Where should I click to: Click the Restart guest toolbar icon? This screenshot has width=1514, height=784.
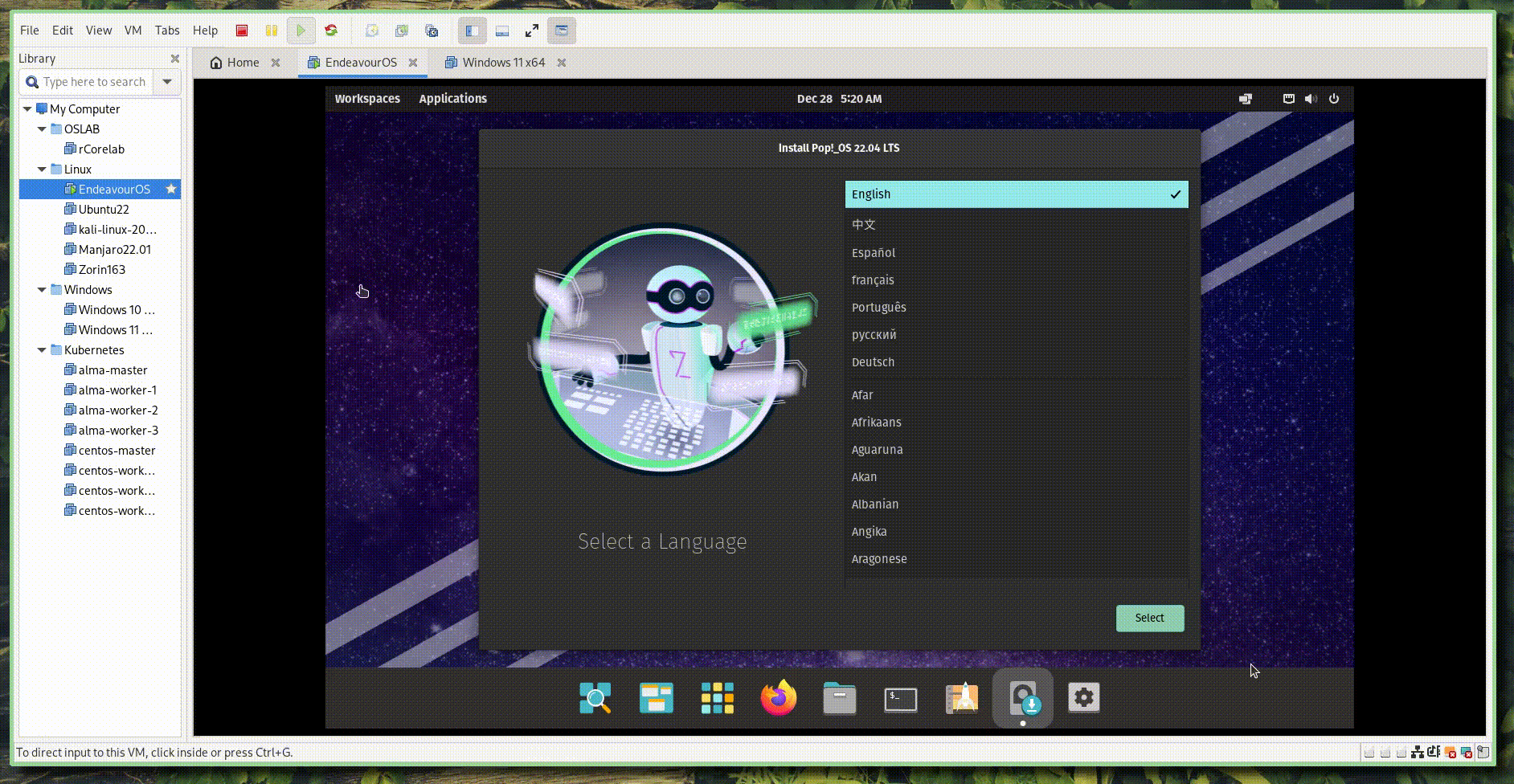coord(331,31)
